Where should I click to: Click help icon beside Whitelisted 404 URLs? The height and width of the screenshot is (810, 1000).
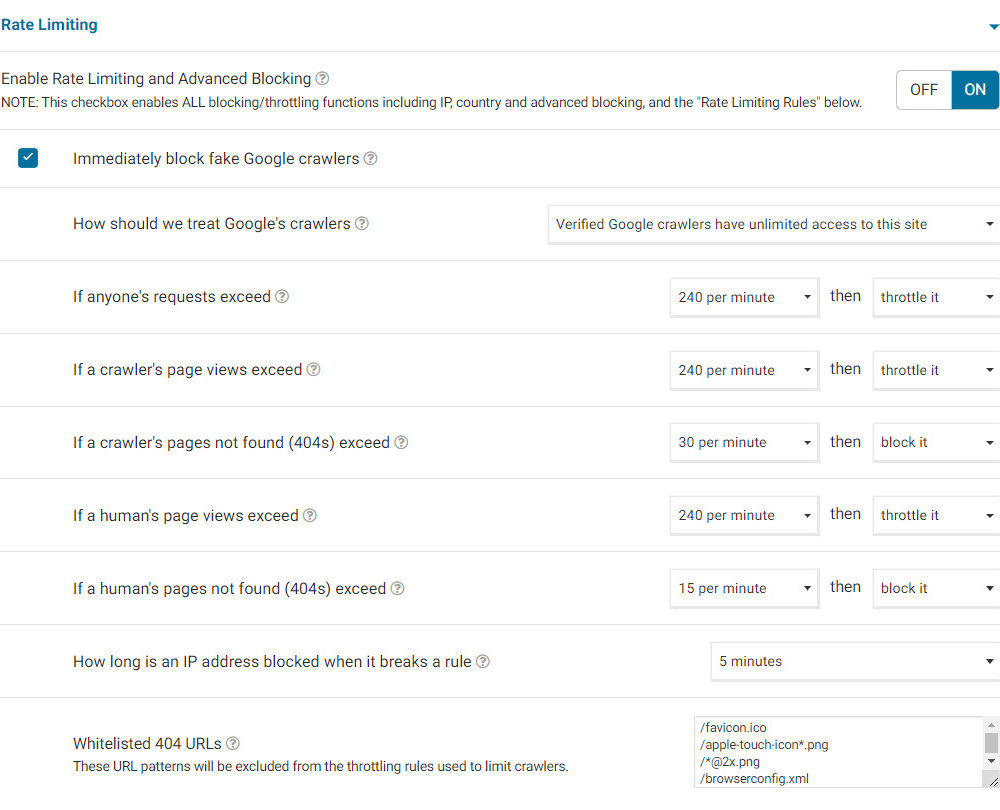tap(233, 743)
